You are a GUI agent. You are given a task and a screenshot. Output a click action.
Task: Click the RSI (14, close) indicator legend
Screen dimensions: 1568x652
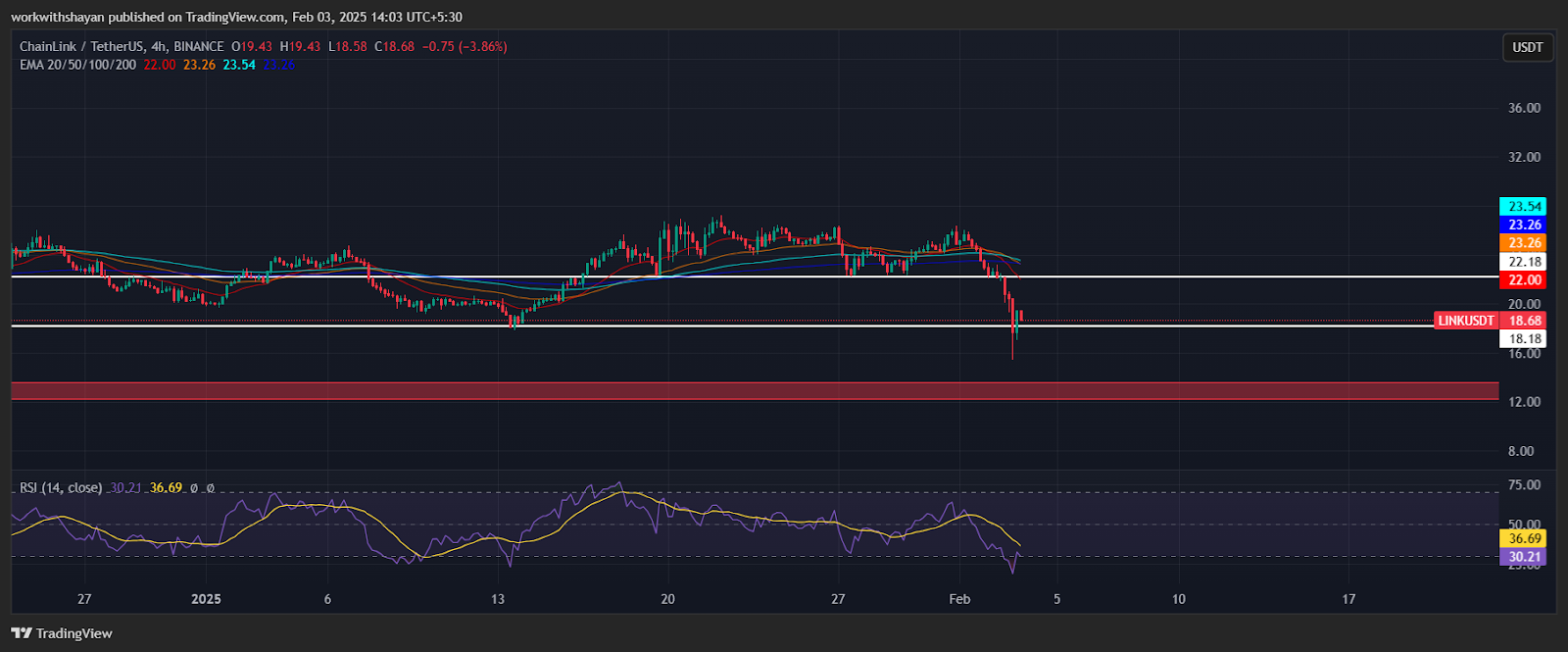click(x=61, y=487)
